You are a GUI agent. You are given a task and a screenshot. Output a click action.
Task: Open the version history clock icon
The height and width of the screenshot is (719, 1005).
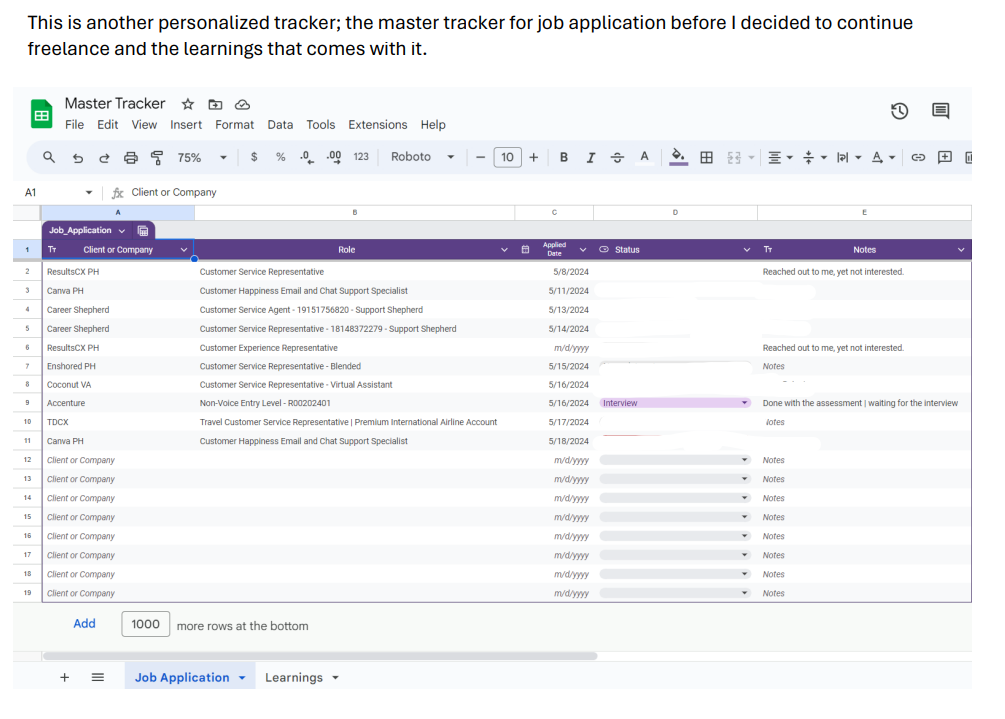(x=899, y=111)
